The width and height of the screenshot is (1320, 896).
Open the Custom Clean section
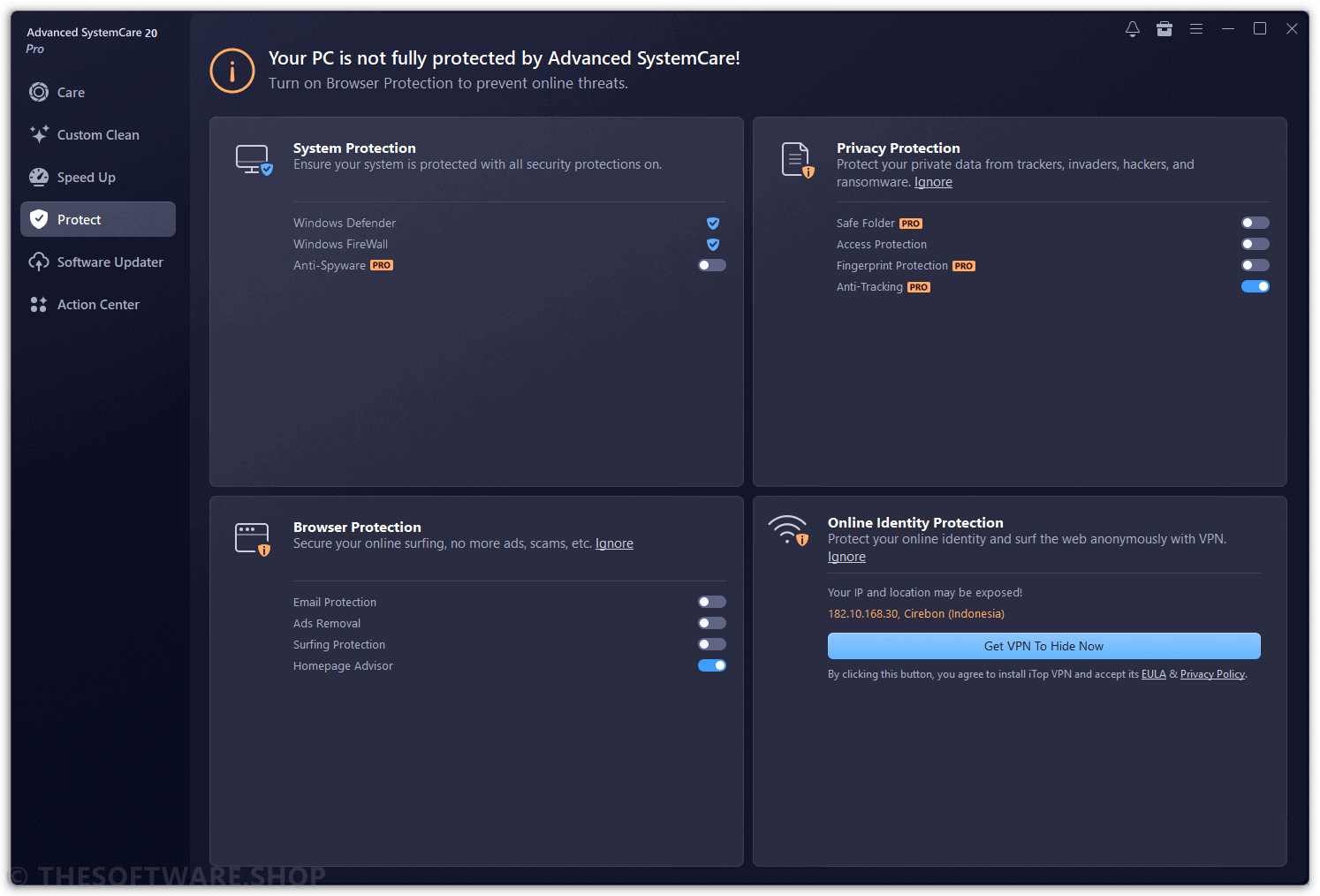98,134
